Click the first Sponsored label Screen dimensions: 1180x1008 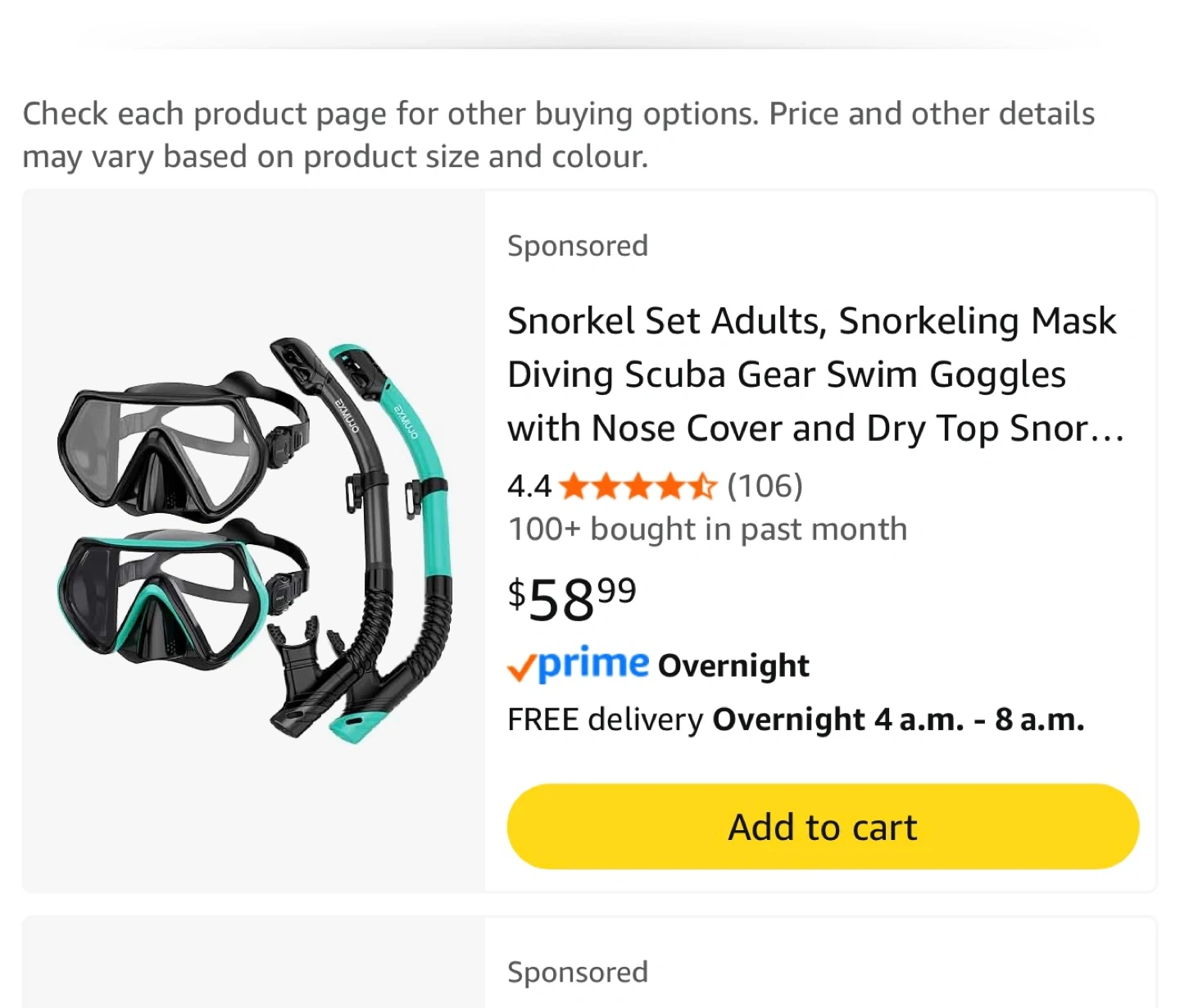click(x=578, y=246)
